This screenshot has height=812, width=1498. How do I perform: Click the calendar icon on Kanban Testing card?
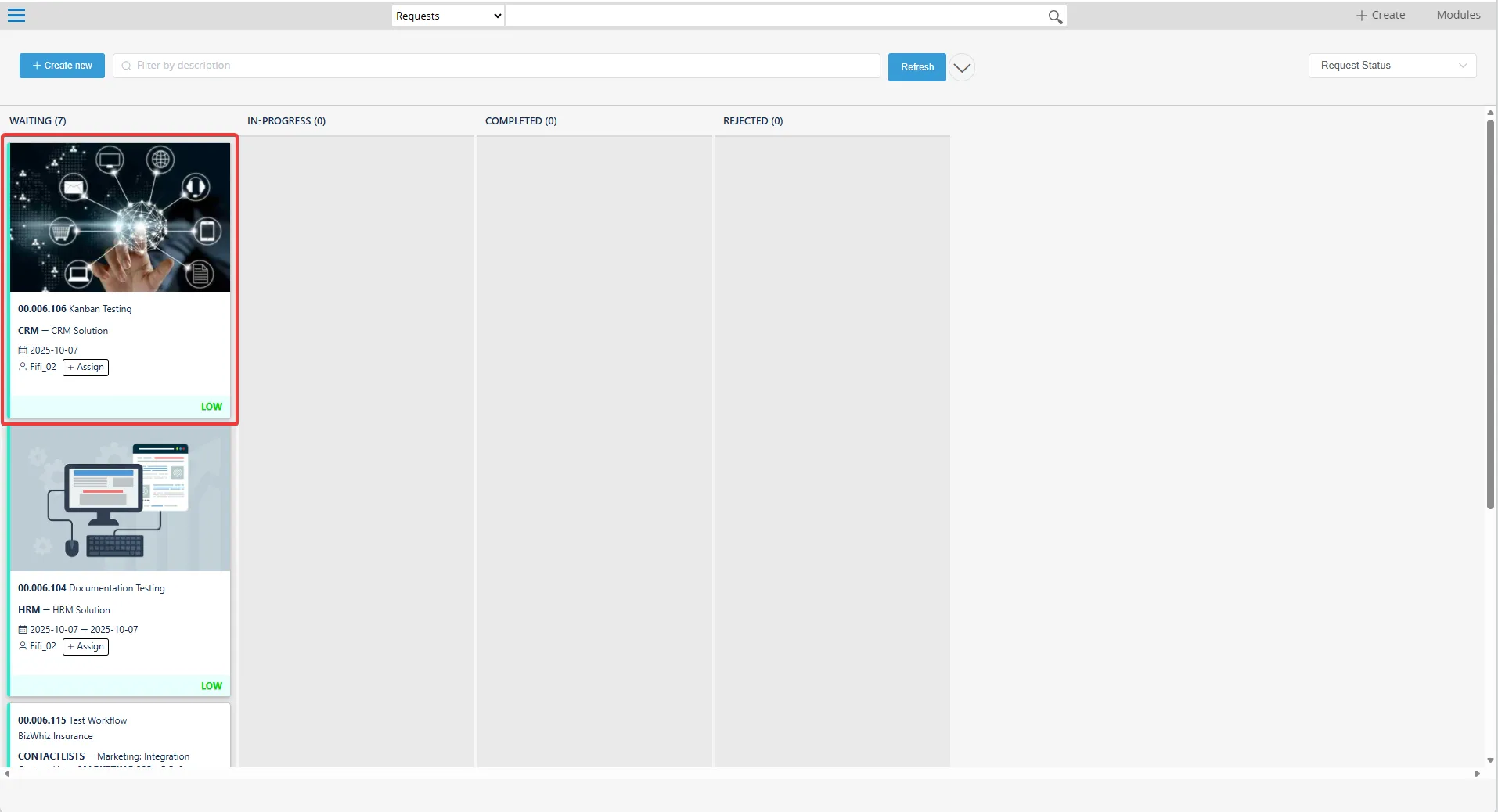pyautogui.click(x=23, y=350)
